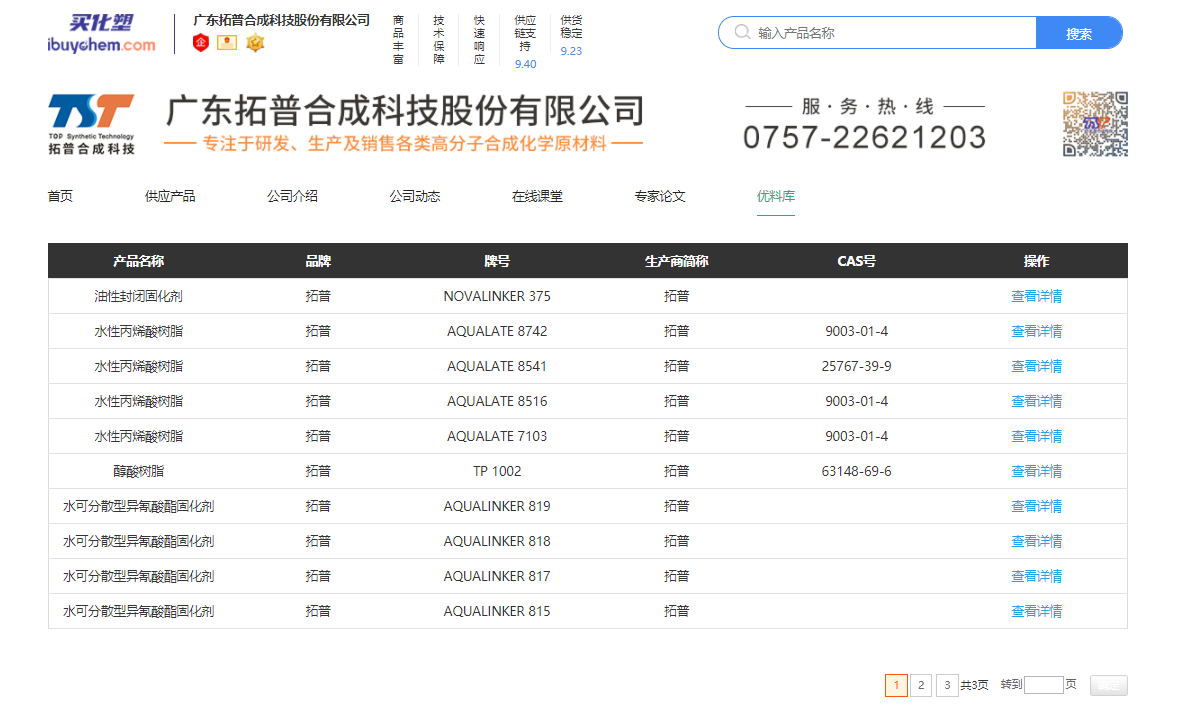Click the 快速响应 label
Image resolution: width=1177 pixels, height=712 pixels.
[479, 40]
